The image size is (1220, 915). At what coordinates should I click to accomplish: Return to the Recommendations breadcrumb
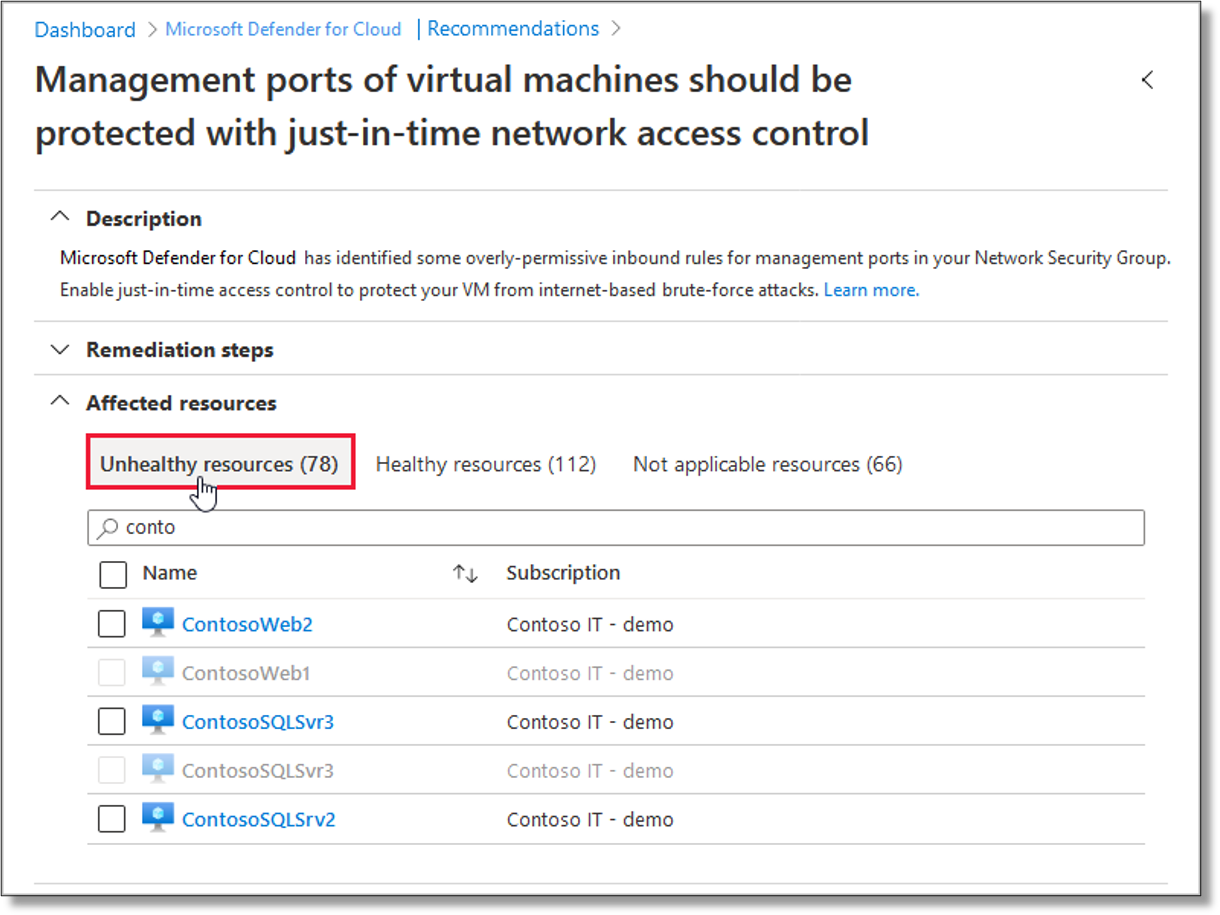513,29
